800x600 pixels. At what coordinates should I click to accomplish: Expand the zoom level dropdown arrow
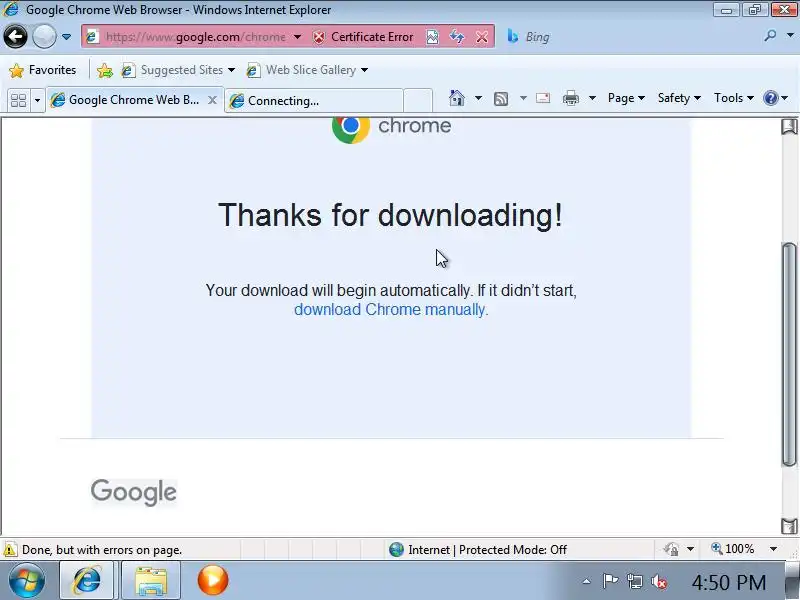773,549
